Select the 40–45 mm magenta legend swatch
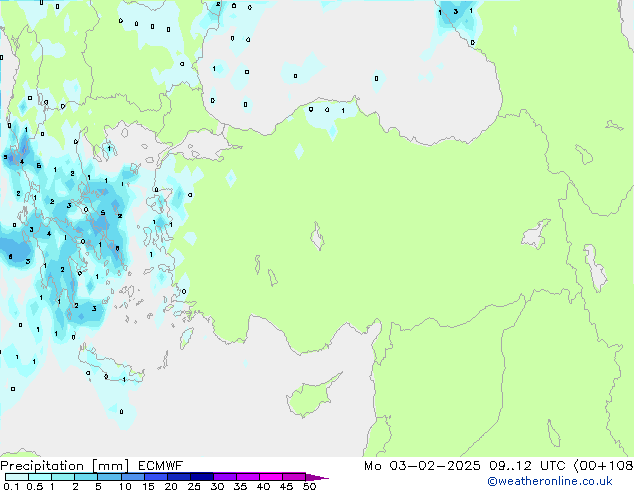Screen dimensions: 634x490 (x=271, y=477)
